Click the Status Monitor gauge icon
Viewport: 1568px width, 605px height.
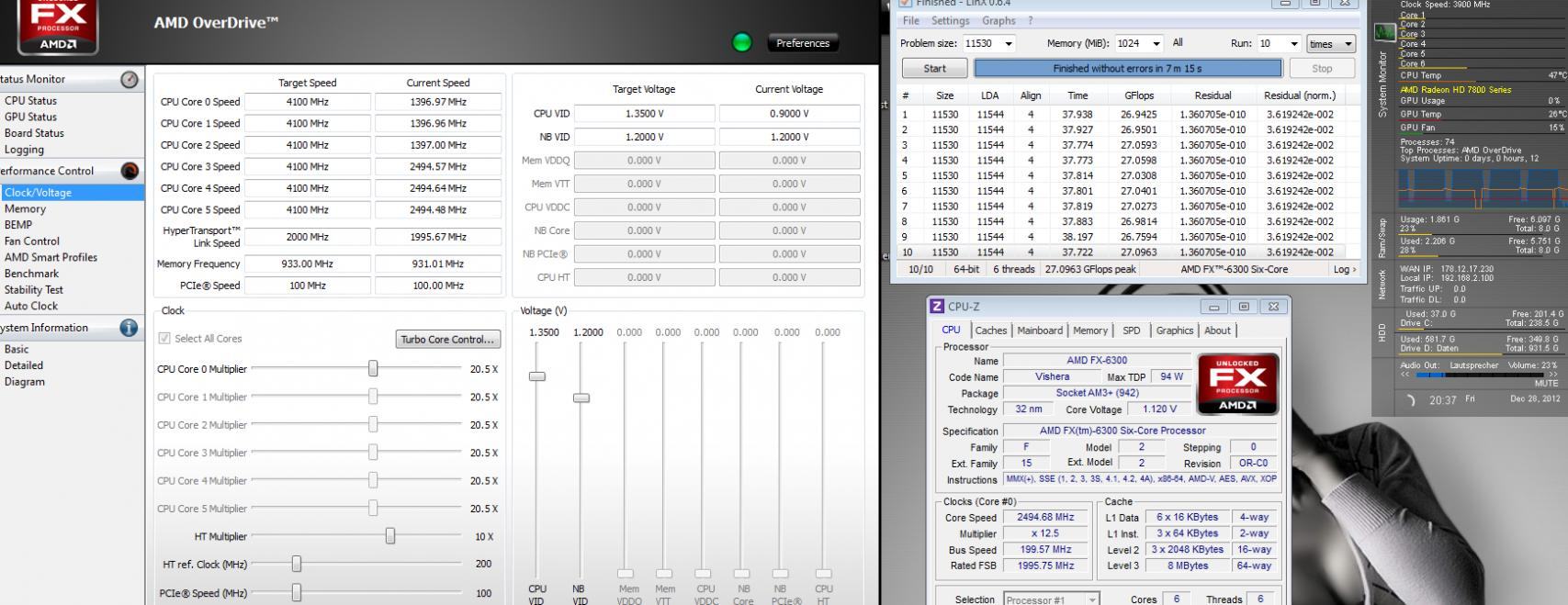(130, 80)
